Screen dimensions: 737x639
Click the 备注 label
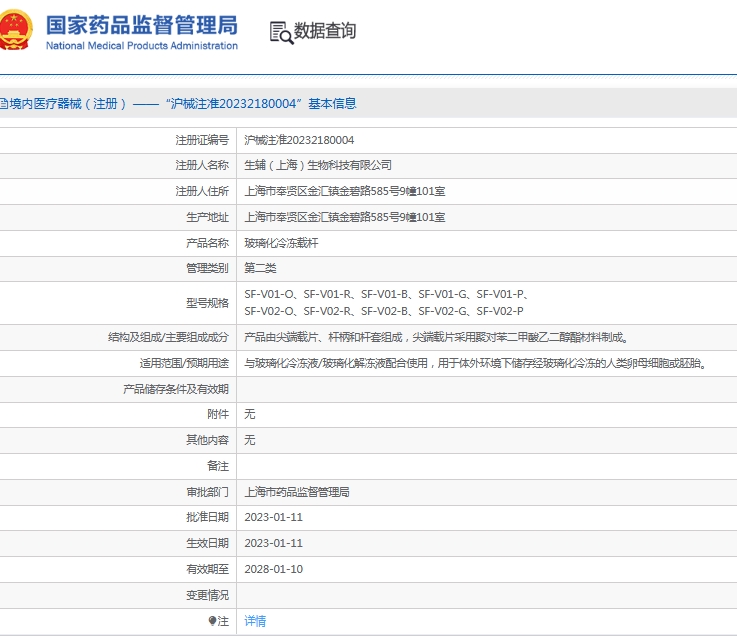coord(218,466)
